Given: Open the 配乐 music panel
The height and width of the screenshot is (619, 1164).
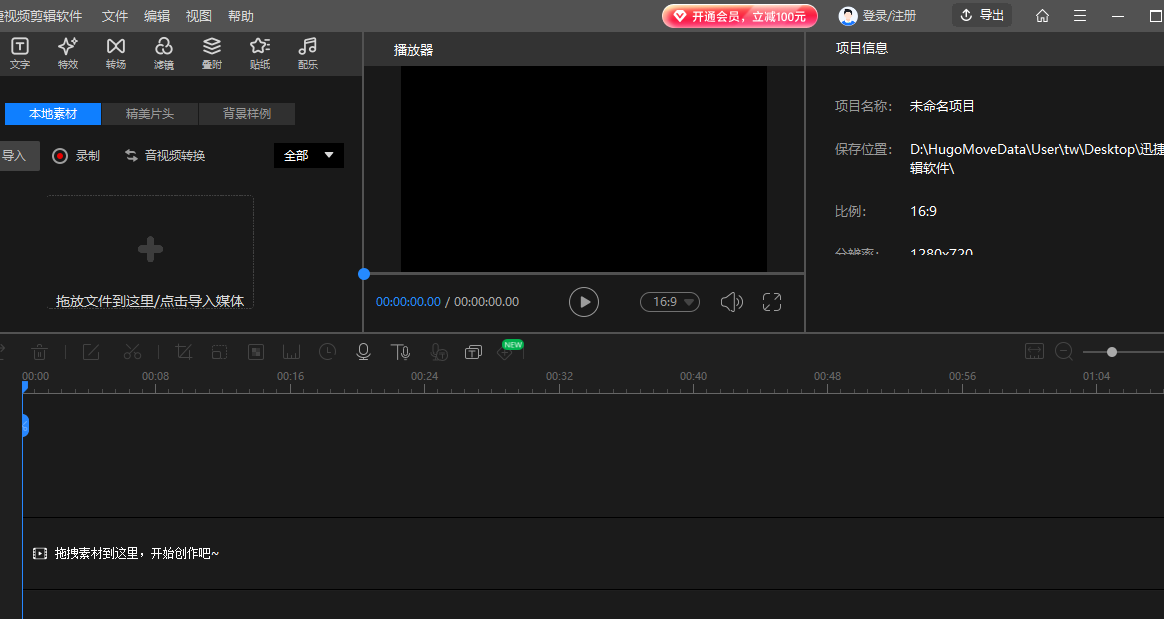Looking at the screenshot, I should pos(307,53).
